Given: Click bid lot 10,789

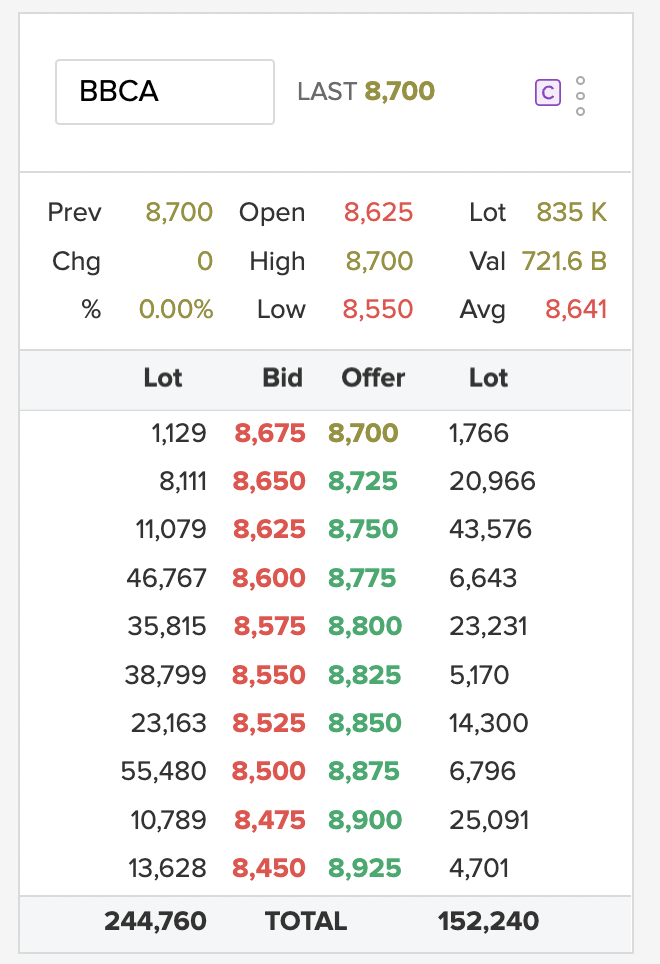Looking at the screenshot, I should [x=168, y=820].
